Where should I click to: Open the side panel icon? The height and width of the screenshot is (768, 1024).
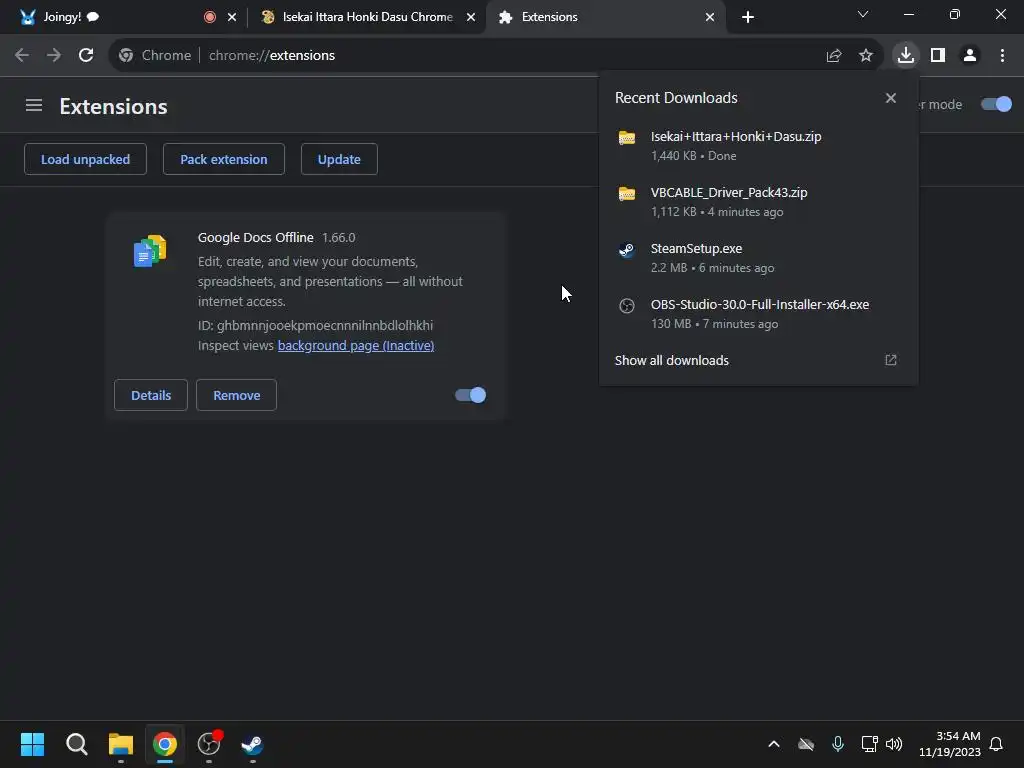point(938,56)
